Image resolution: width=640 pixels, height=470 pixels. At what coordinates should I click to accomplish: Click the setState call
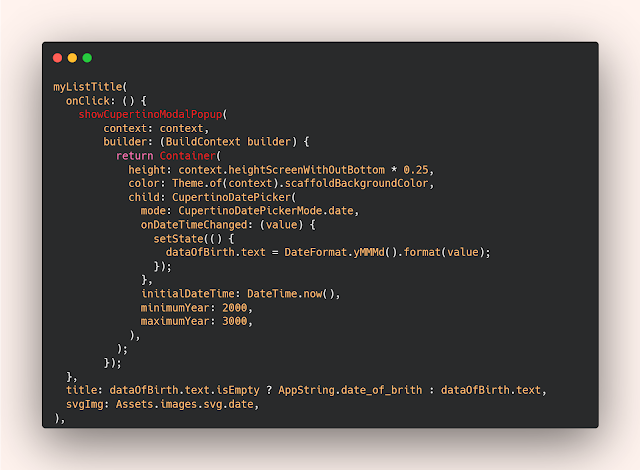coord(178,239)
